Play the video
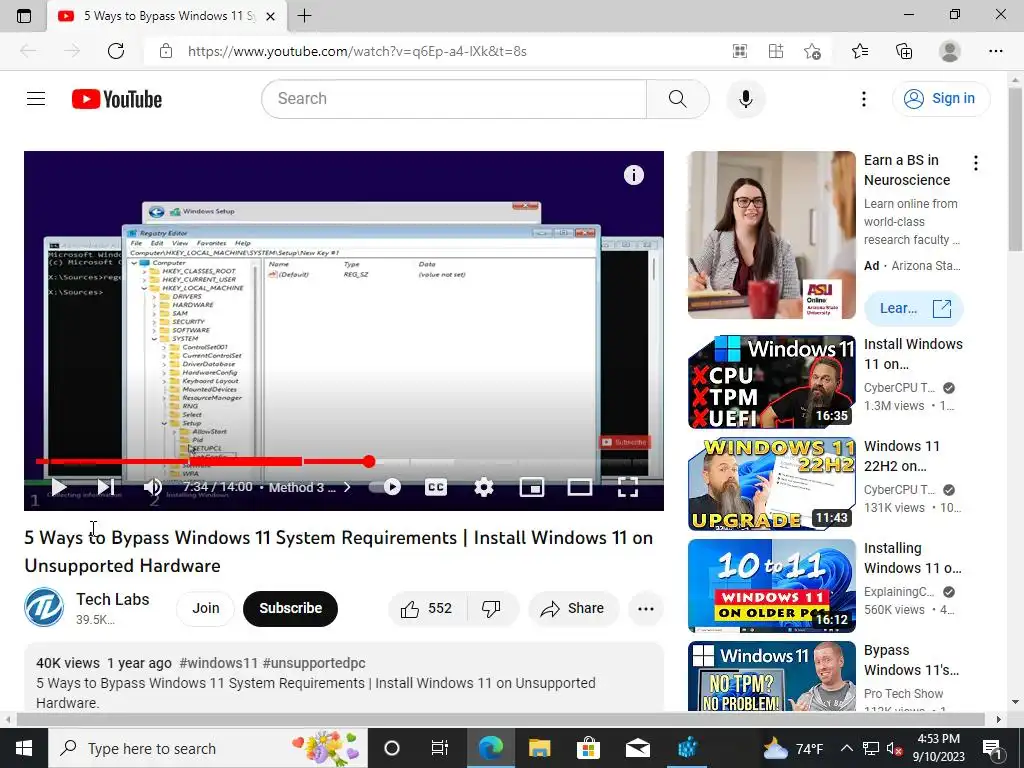Image resolution: width=1024 pixels, height=768 pixels. 59,487
